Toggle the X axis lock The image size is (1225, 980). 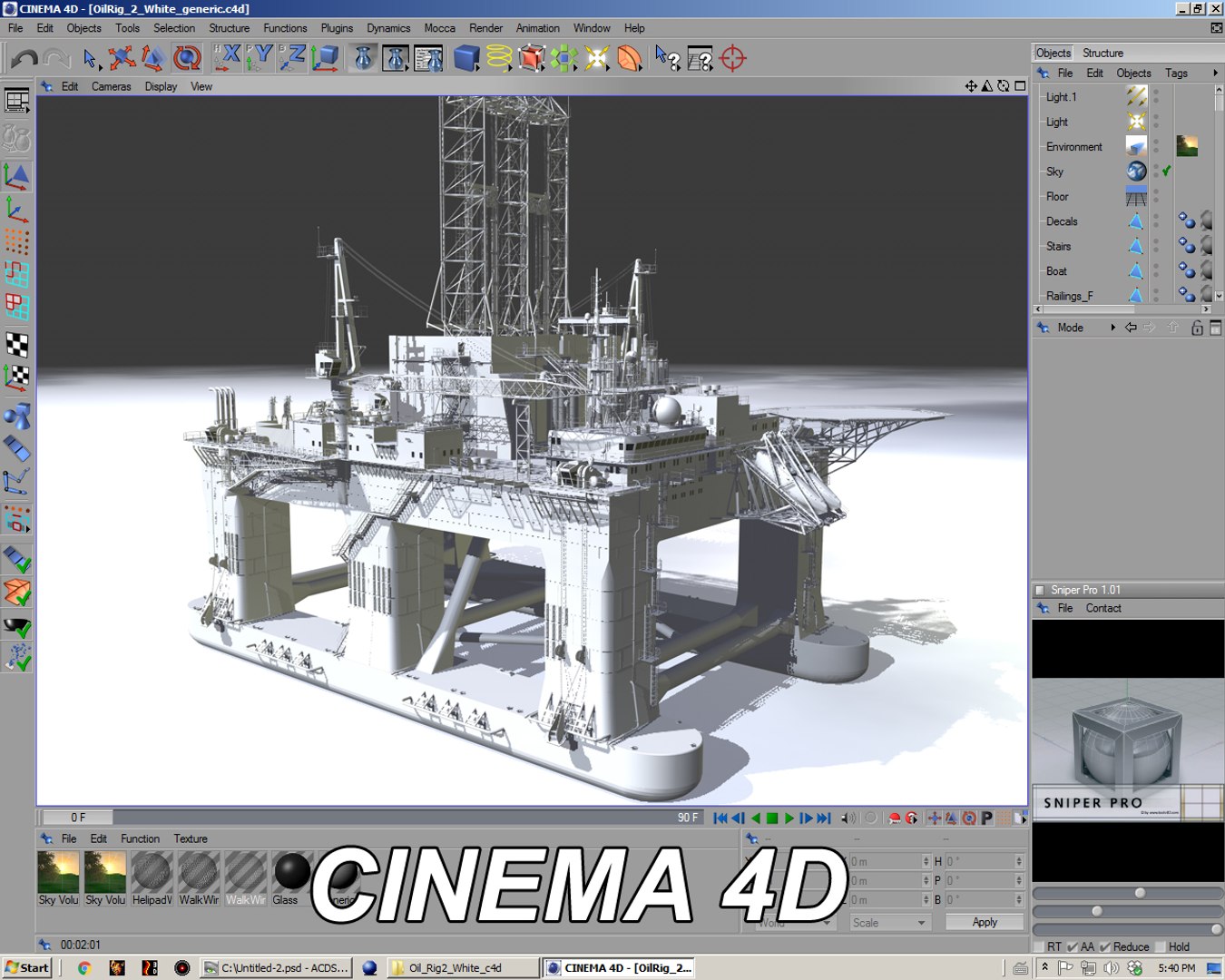227,58
